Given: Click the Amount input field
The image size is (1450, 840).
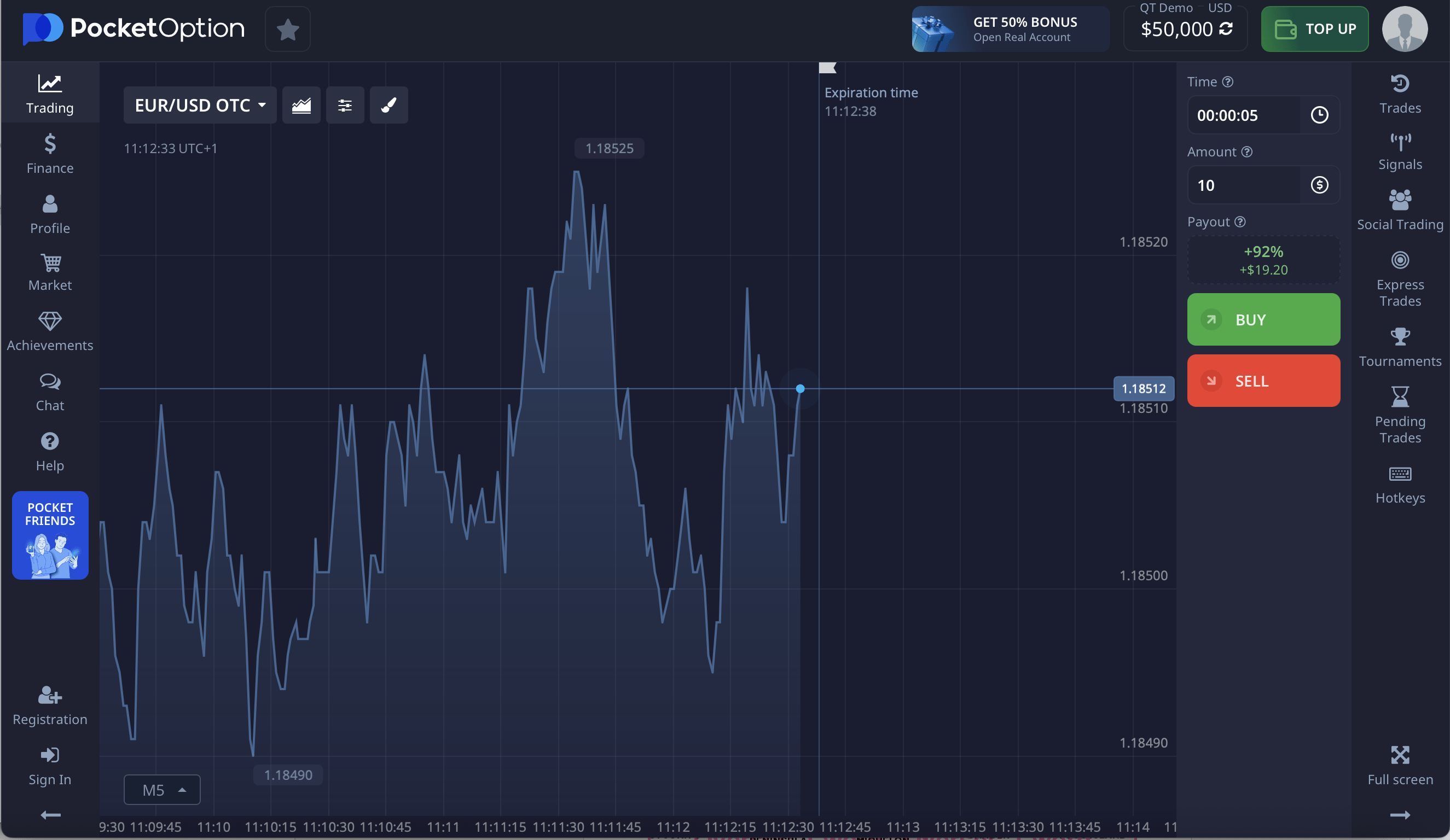Looking at the screenshot, I should coord(1244,185).
